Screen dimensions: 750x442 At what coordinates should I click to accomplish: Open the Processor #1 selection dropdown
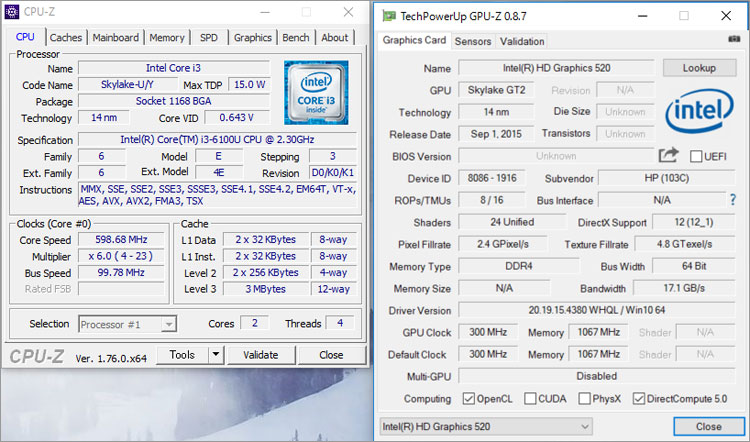(127, 324)
